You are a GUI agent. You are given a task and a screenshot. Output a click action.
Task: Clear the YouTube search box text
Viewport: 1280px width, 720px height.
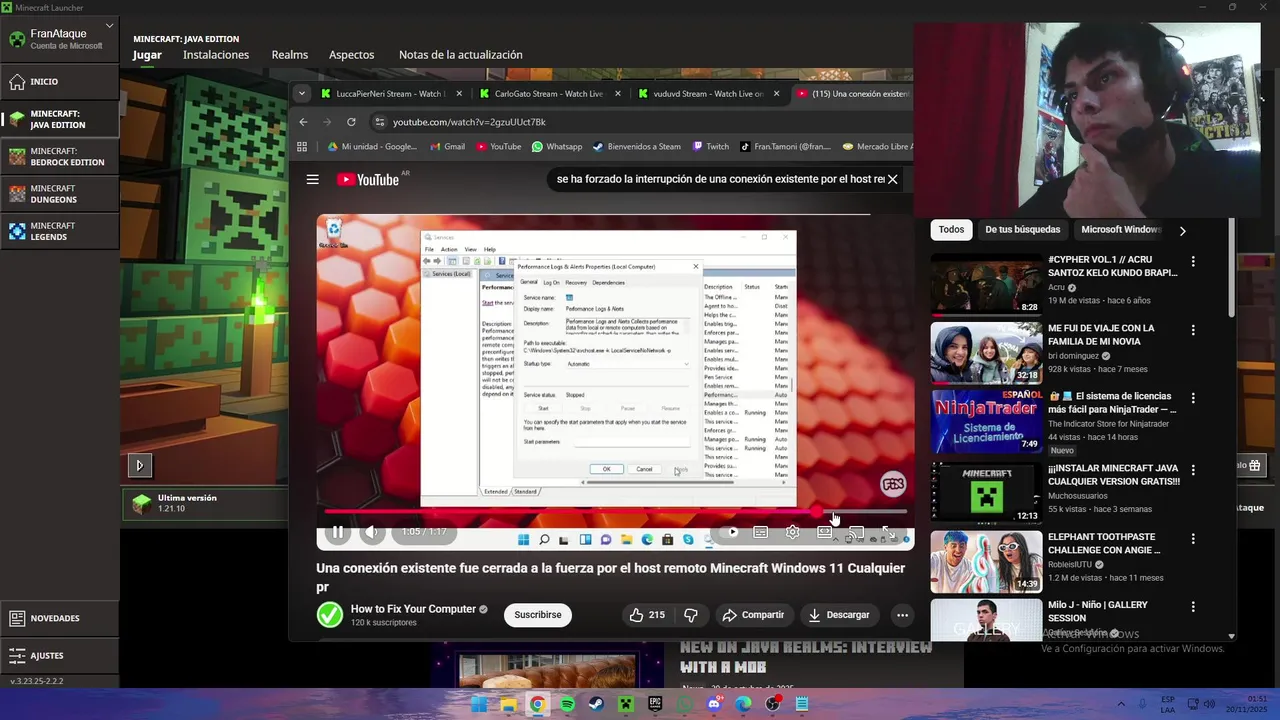(x=893, y=179)
